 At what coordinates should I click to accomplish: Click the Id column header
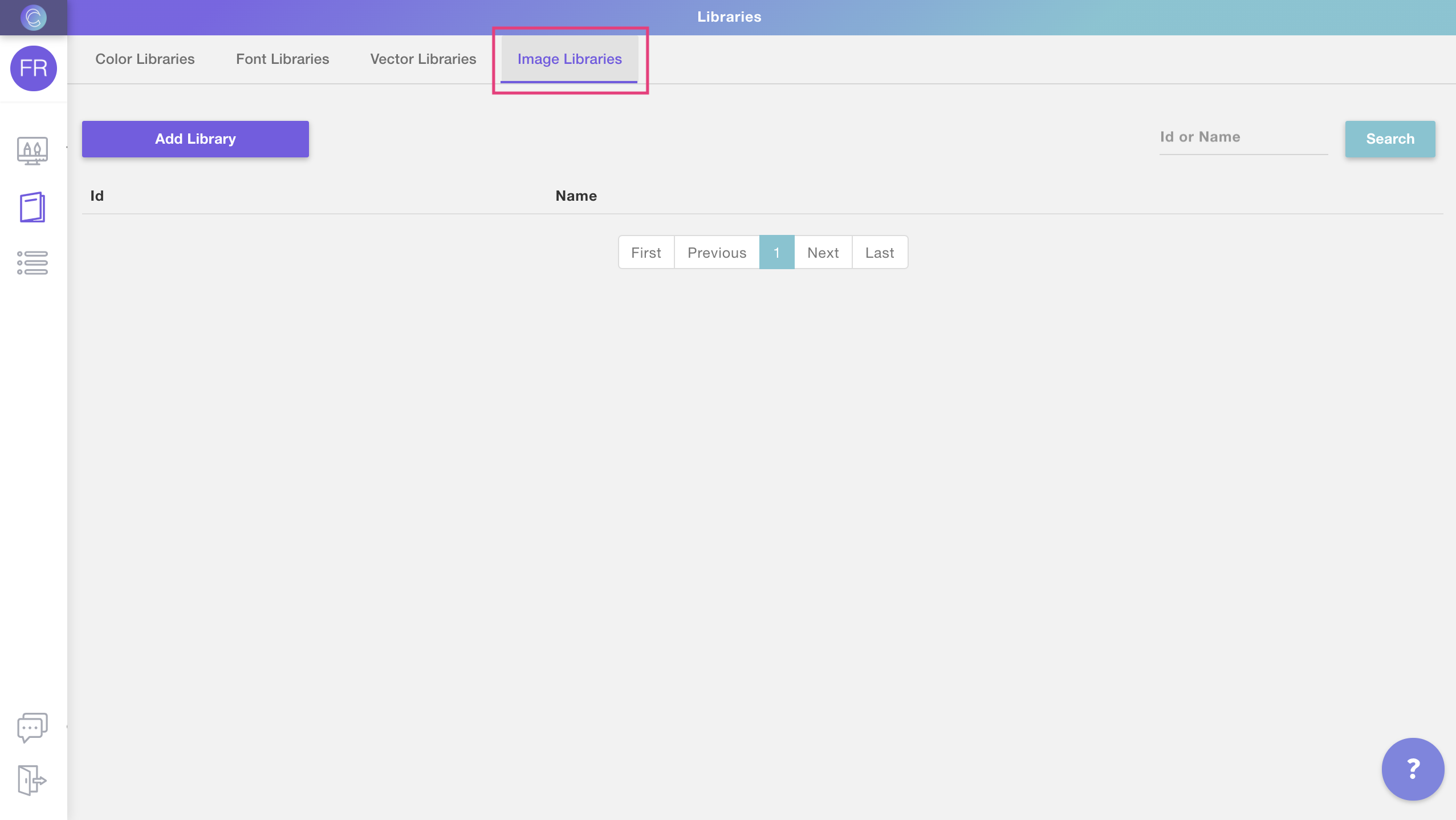[x=97, y=196]
